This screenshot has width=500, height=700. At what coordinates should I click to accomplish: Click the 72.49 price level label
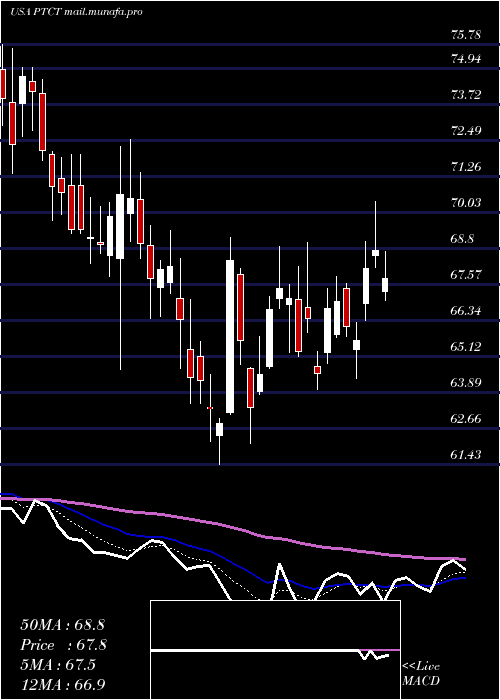(466, 131)
